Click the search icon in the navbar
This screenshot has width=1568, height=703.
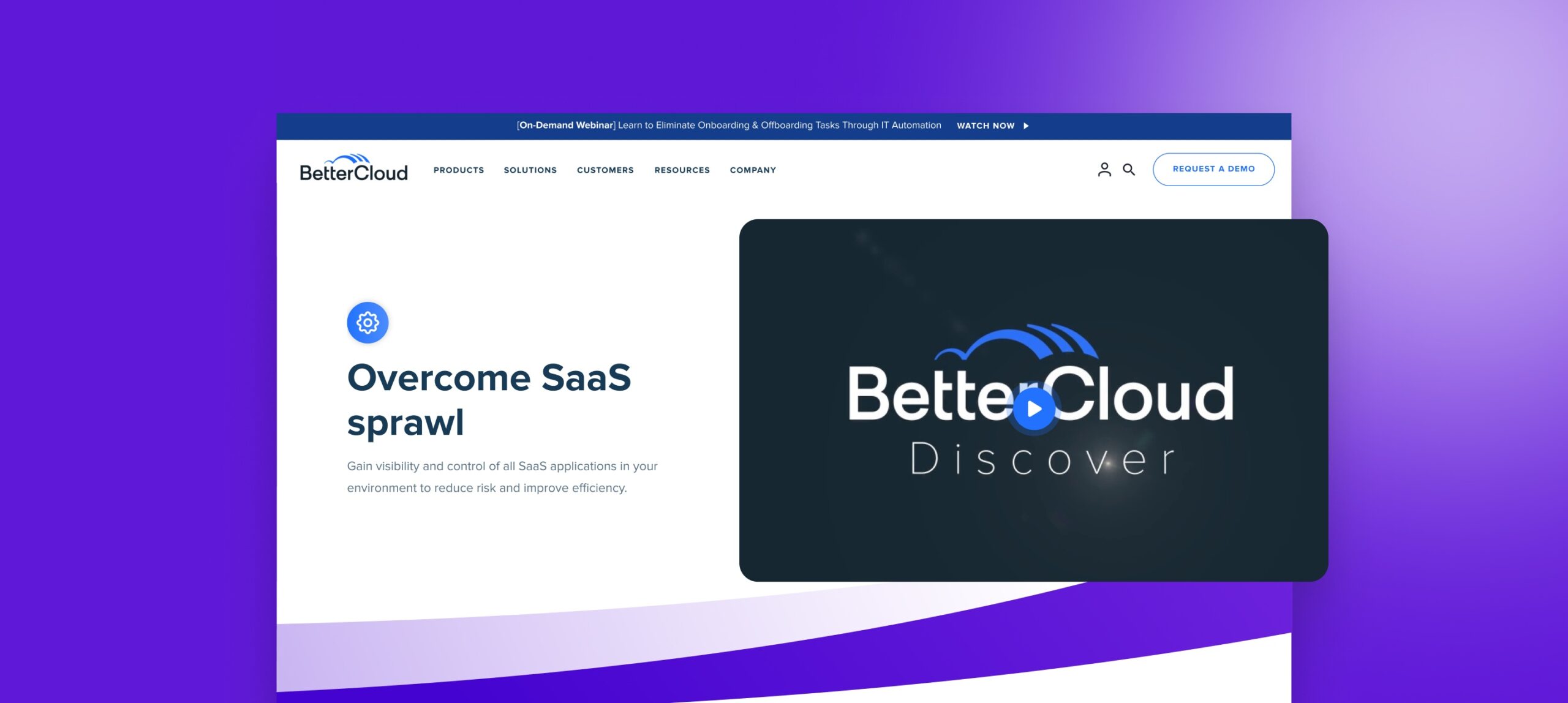coord(1128,168)
